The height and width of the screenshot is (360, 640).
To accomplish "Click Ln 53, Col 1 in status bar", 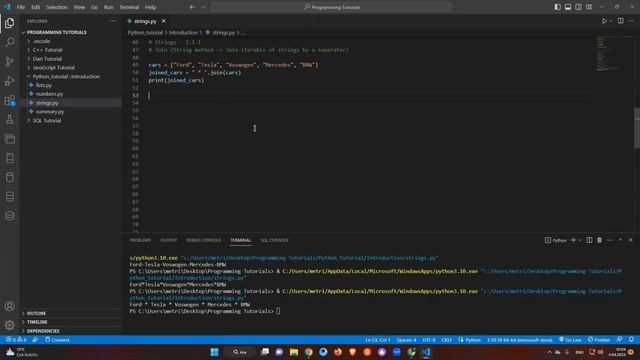I will point(378,340).
